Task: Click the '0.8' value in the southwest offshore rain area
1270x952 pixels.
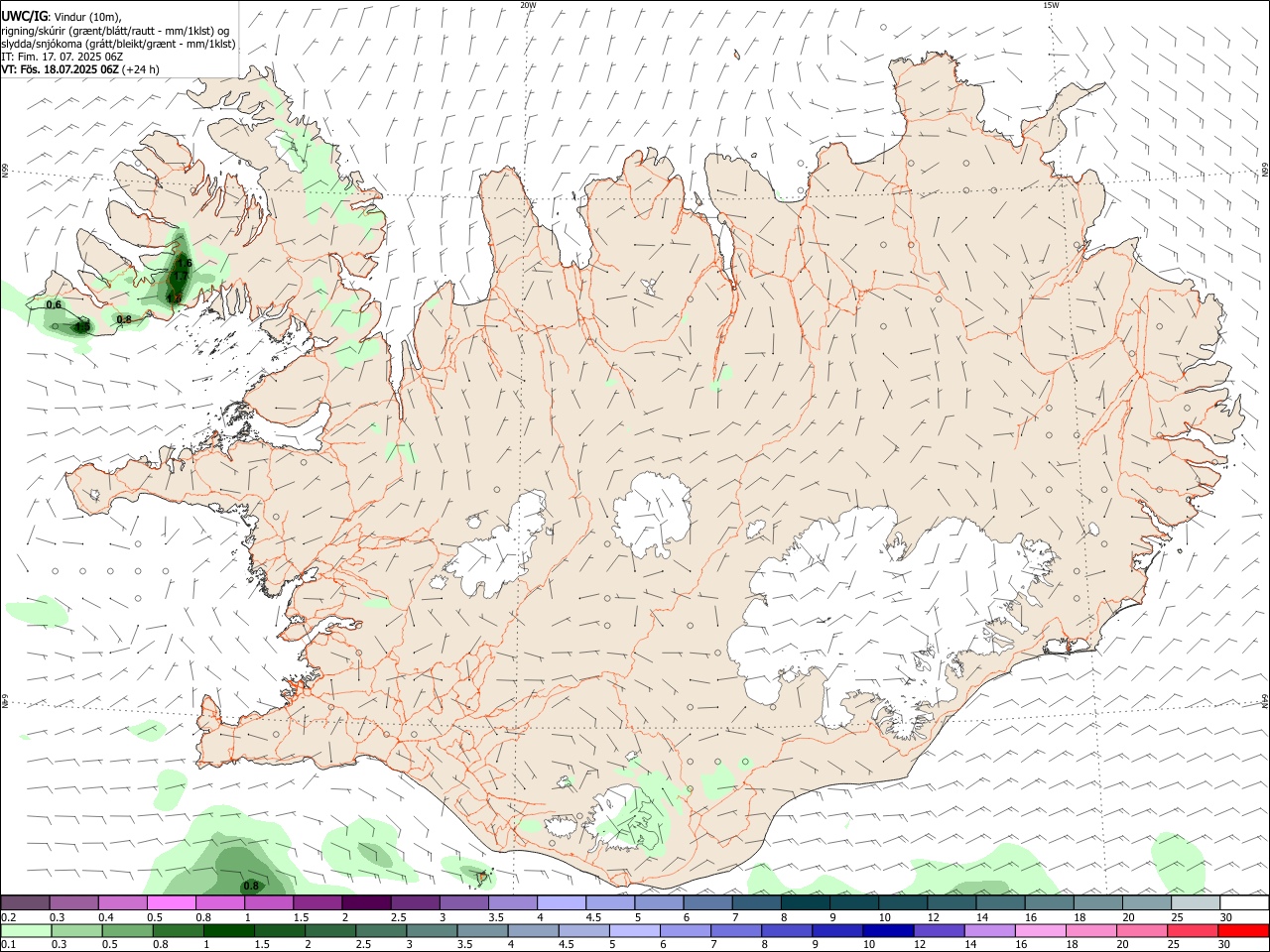Action: (x=251, y=887)
